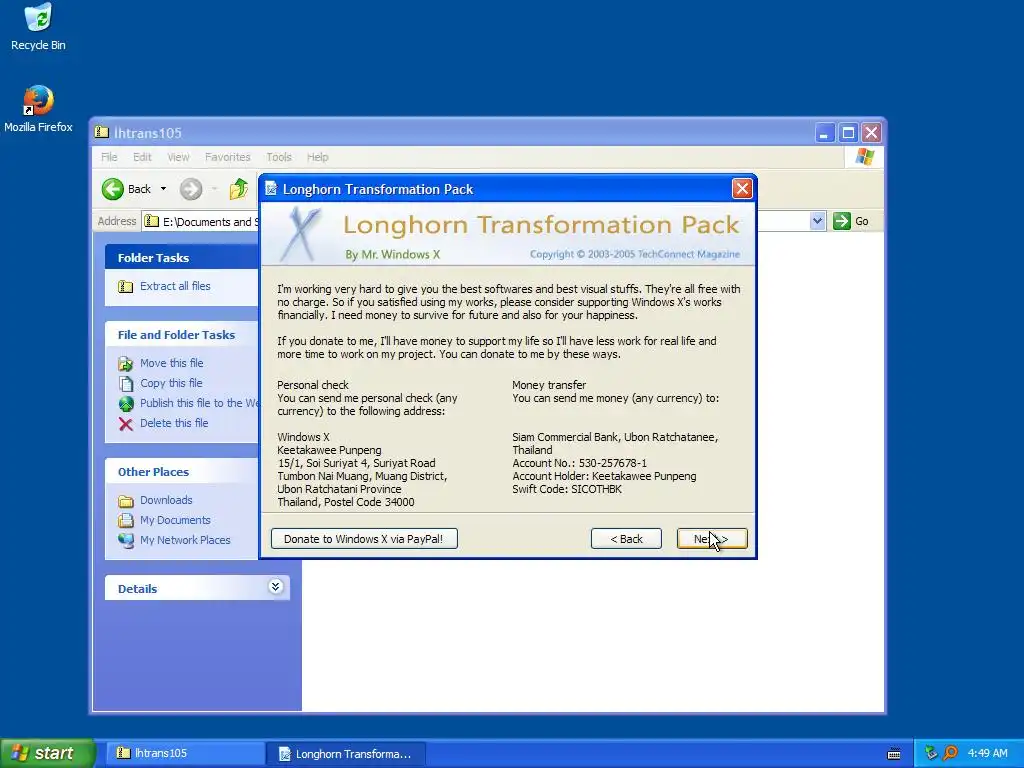This screenshot has height=768, width=1024.
Task: Open Downloads under Other Places
Action: tap(166, 500)
